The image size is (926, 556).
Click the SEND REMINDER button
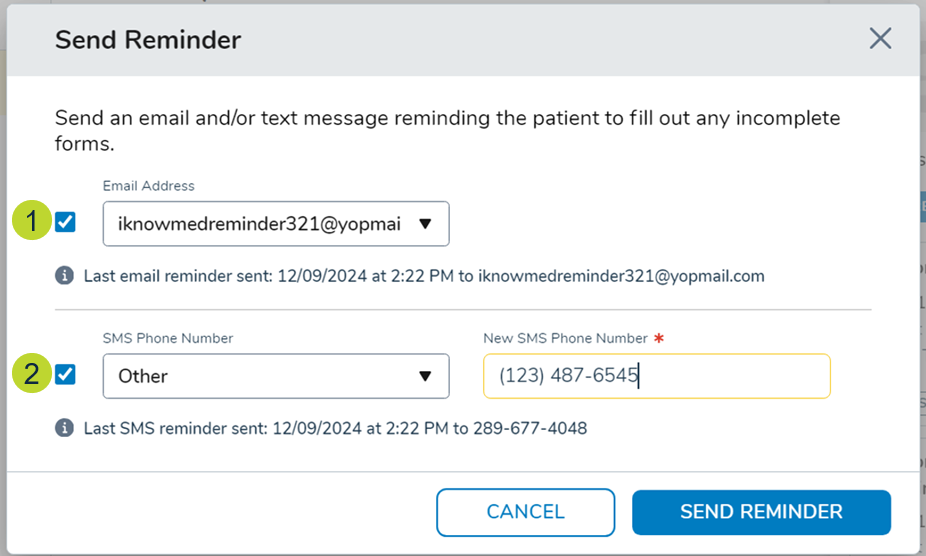point(761,512)
